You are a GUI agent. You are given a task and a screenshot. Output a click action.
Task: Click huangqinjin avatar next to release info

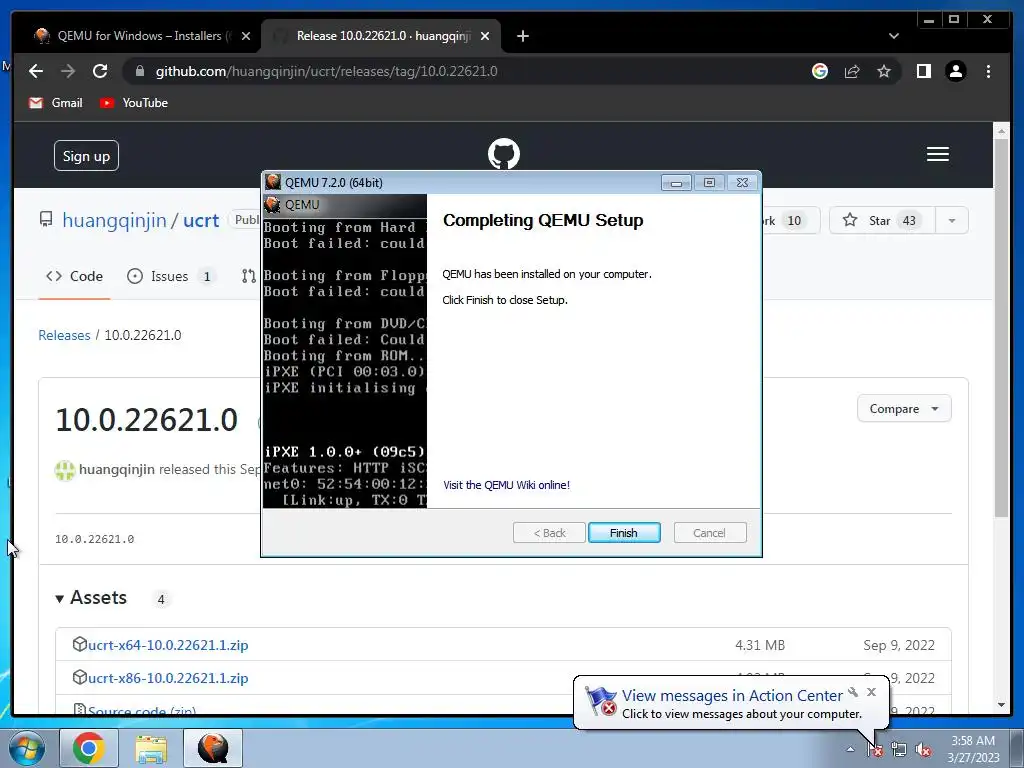point(65,470)
